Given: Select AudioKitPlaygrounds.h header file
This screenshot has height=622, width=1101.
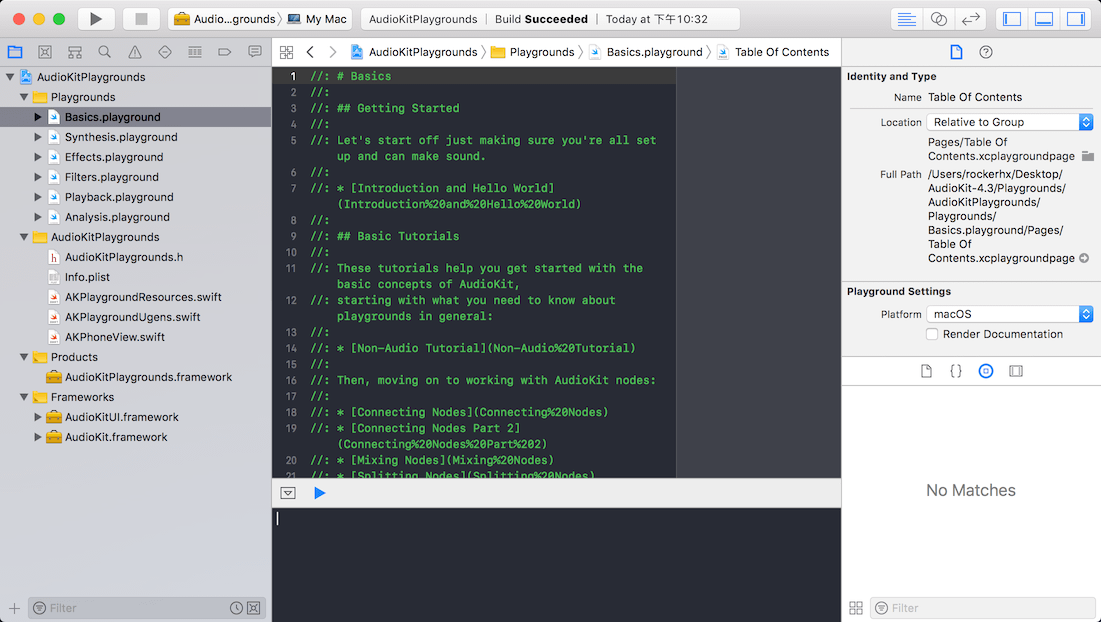Looking at the screenshot, I should click(124, 257).
